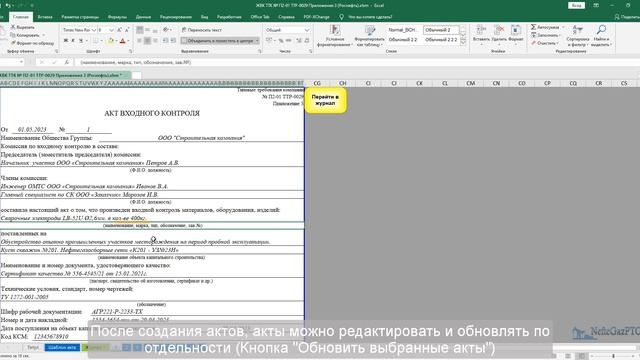Select the Обычный 2 2 2 cell style

click(441, 40)
